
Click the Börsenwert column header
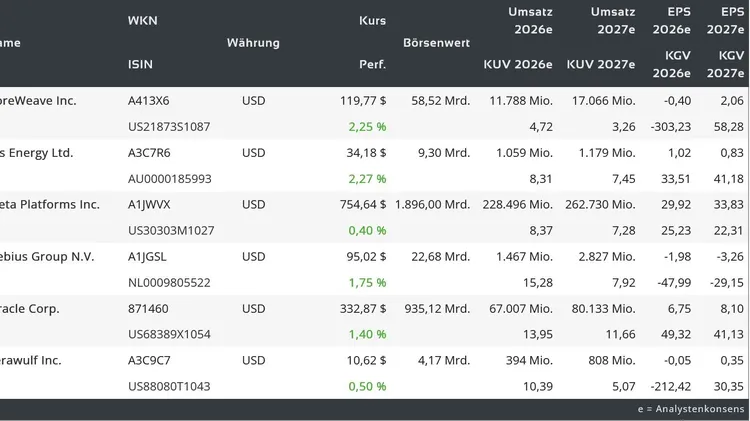coord(436,43)
